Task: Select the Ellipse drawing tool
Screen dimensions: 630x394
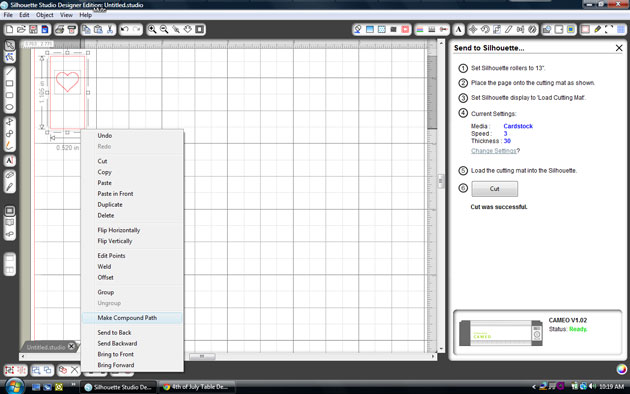Action: 10,107
